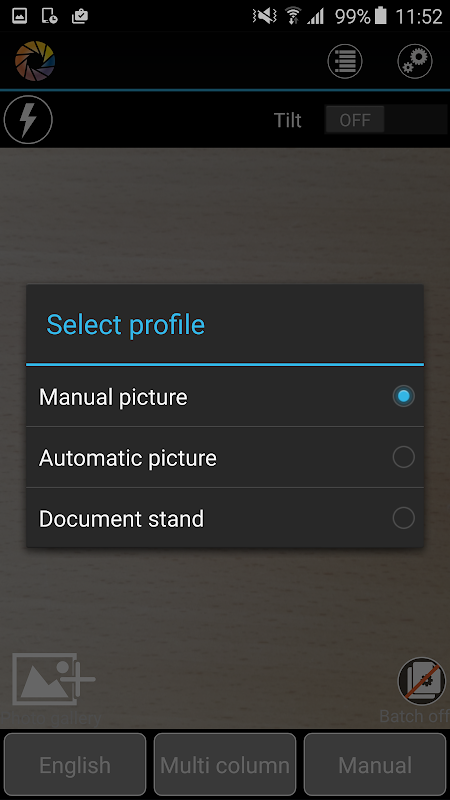Select the Manual picture radio button
Image resolution: width=450 pixels, height=800 pixels.
[404, 396]
